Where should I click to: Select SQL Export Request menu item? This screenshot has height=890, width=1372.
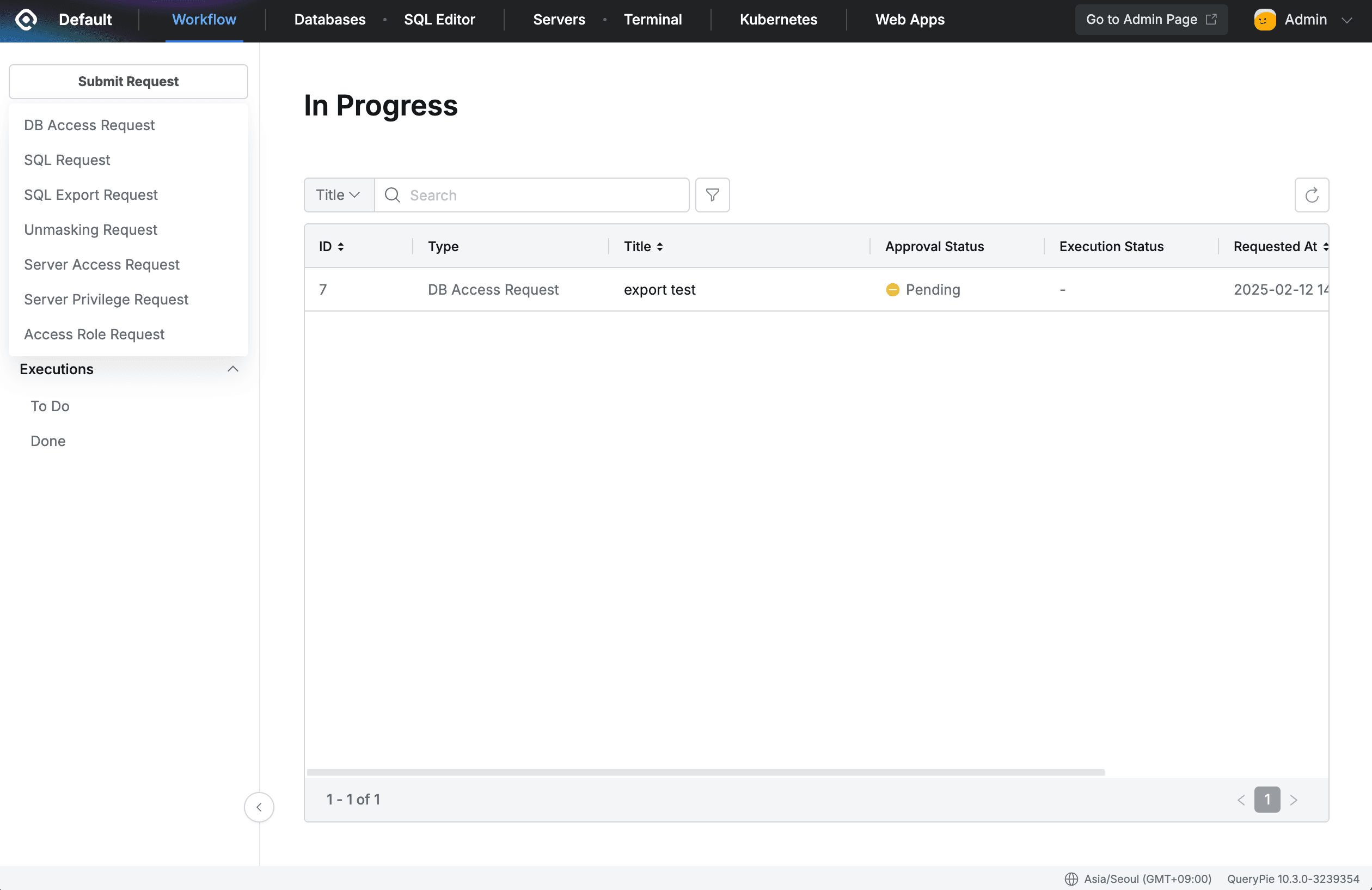90,195
